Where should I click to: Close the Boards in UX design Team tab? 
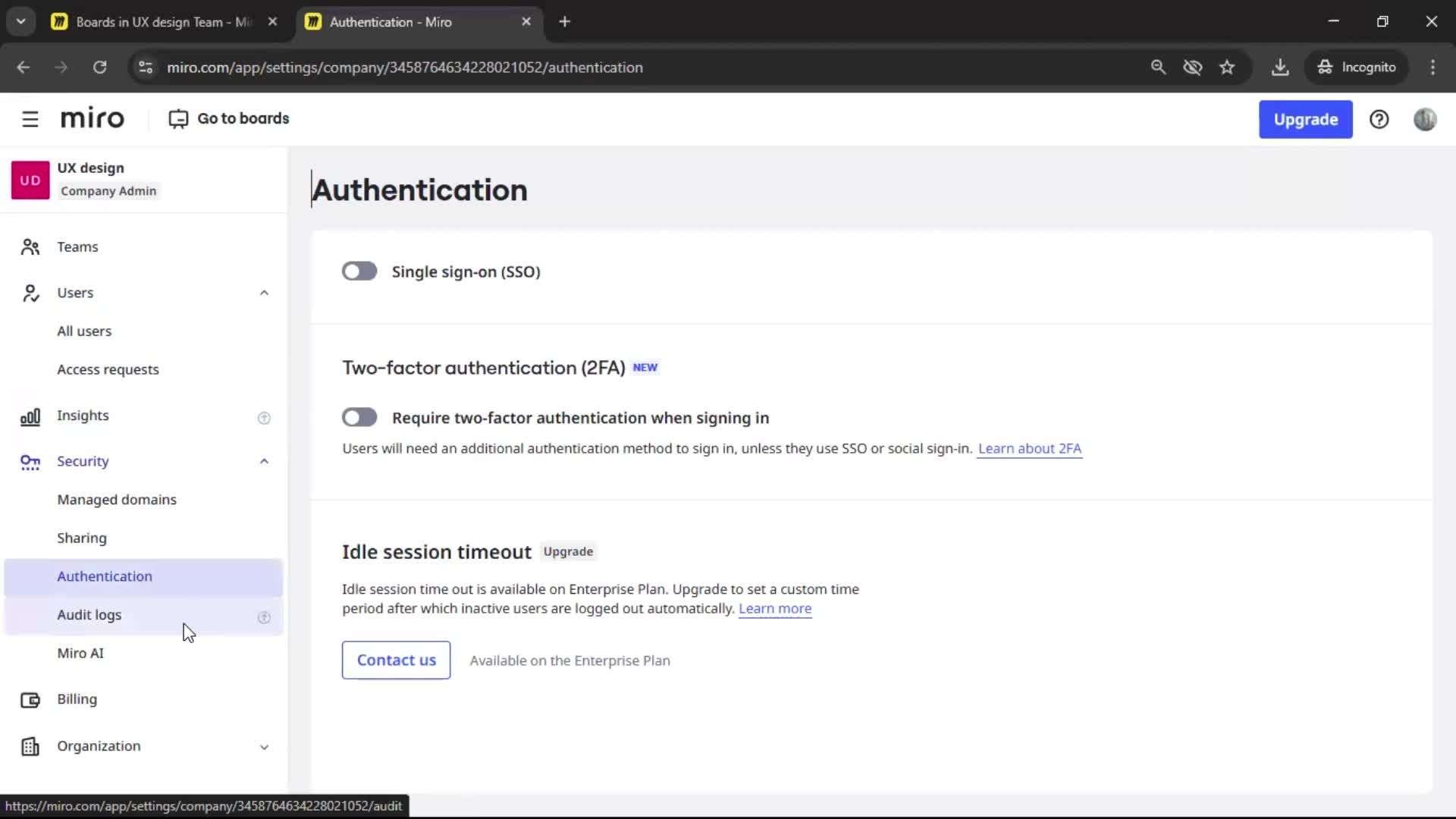click(272, 22)
